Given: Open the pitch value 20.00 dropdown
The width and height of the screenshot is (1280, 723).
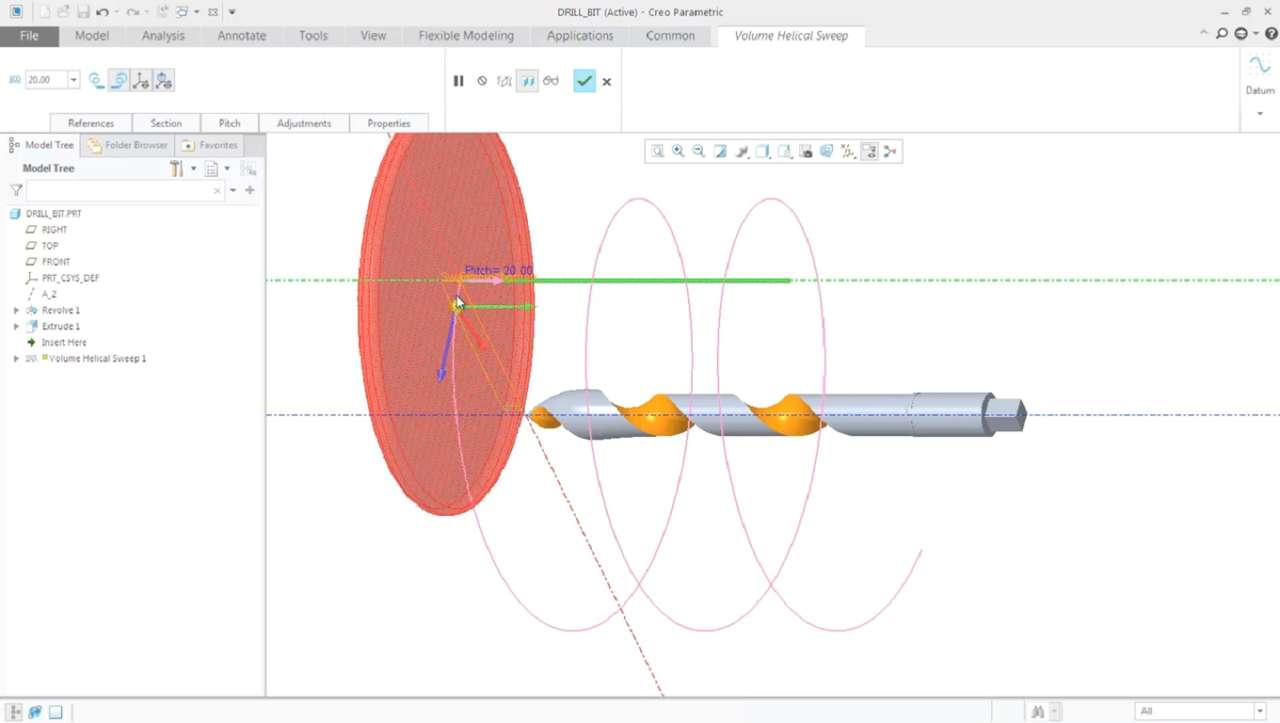Looking at the screenshot, I should pos(73,80).
